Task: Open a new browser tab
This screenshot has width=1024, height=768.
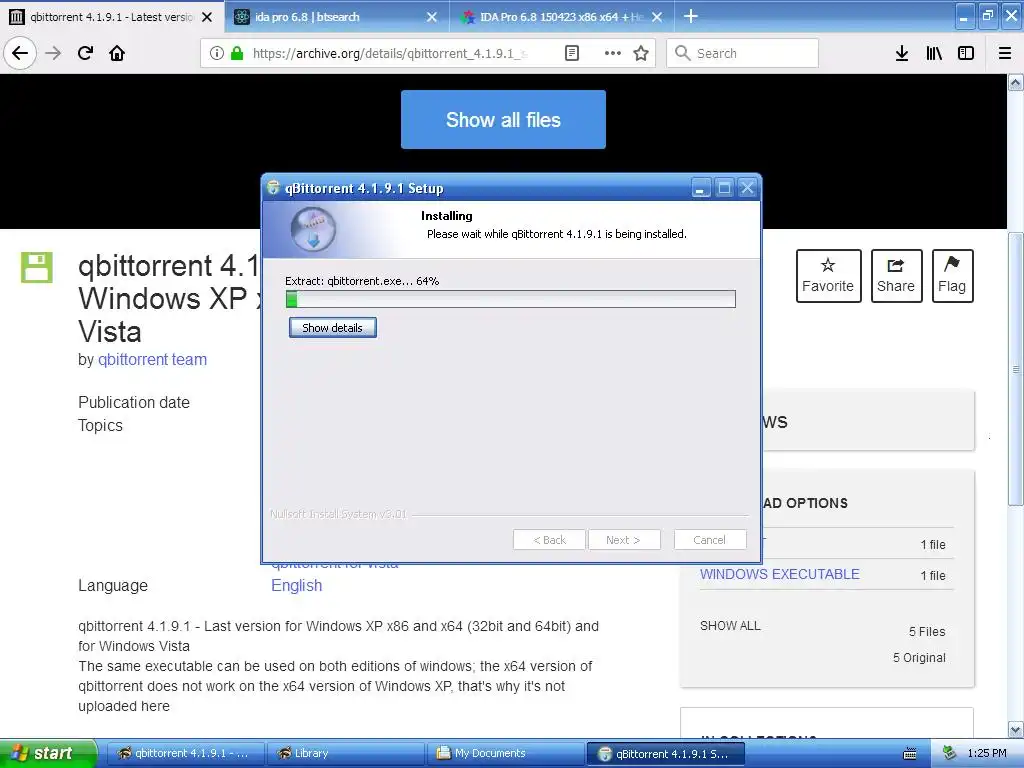Action: pos(690,16)
